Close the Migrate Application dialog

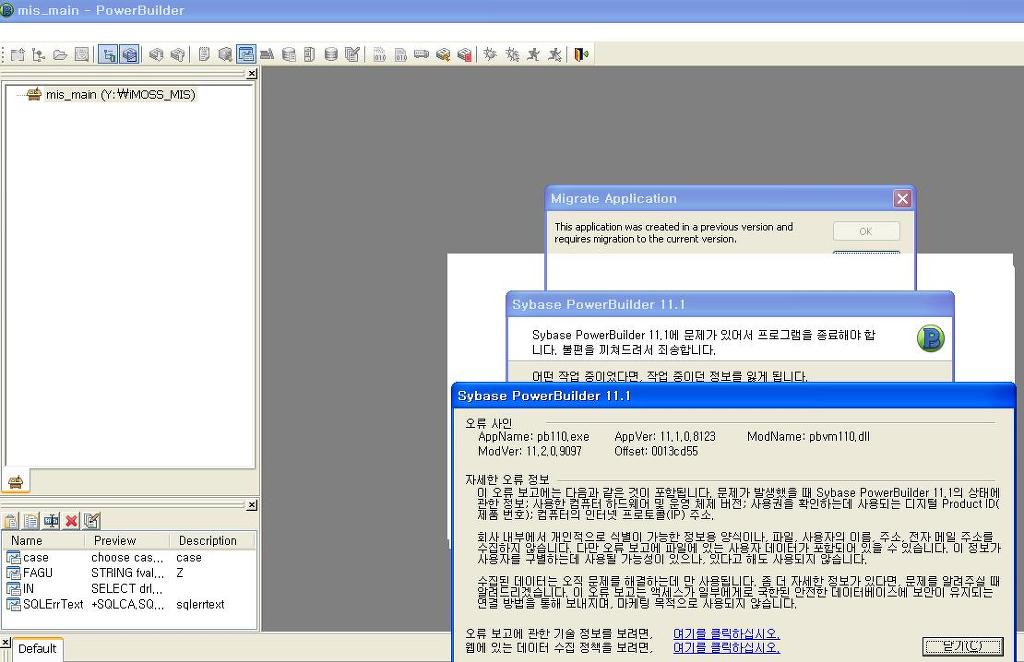point(902,198)
